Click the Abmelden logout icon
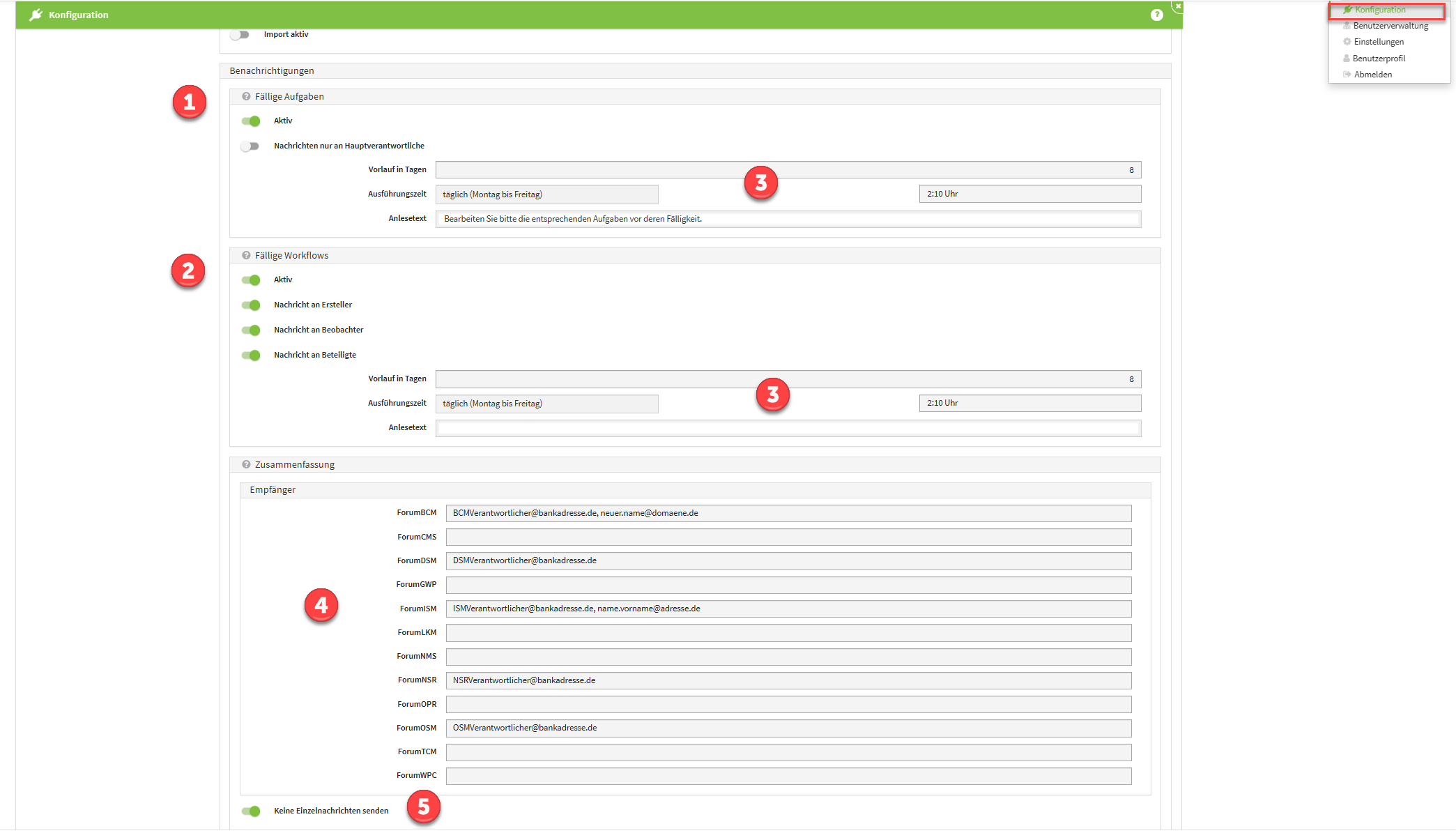This screenshot has height=833, width=1456. pyautogui.click(x=1347, y=75)
